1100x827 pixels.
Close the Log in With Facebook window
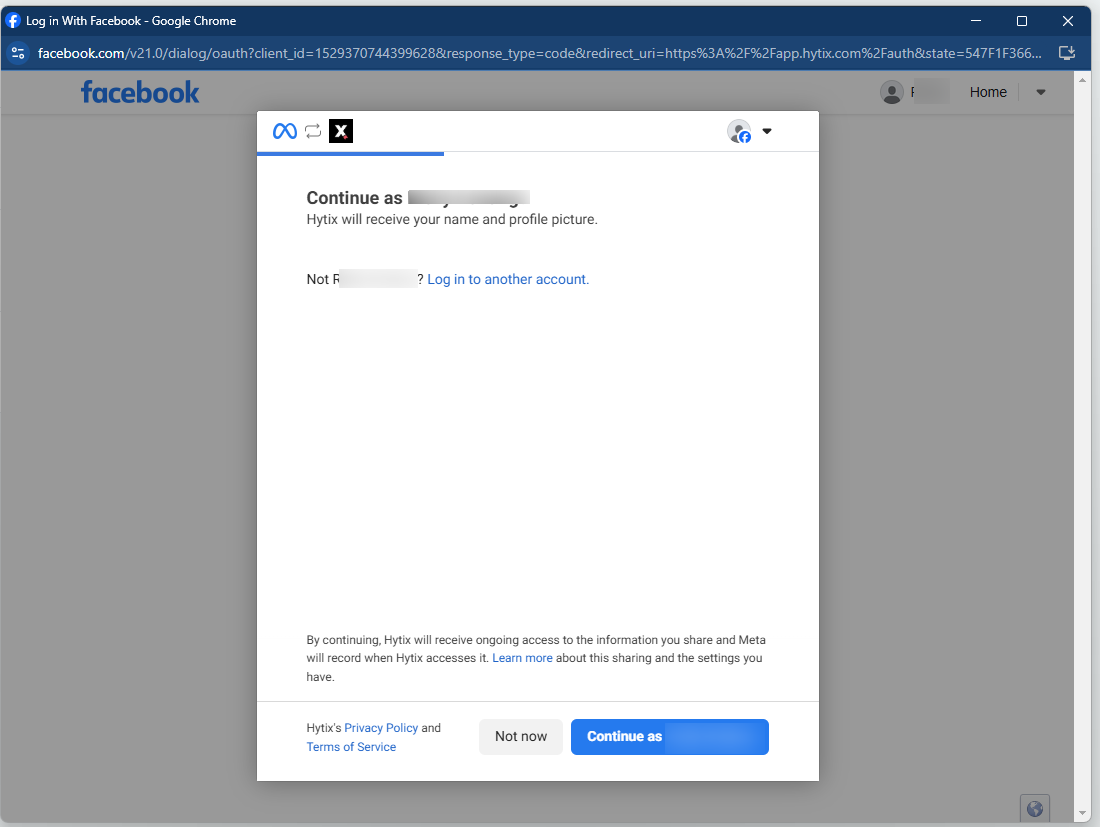(x=1068, y=21)
